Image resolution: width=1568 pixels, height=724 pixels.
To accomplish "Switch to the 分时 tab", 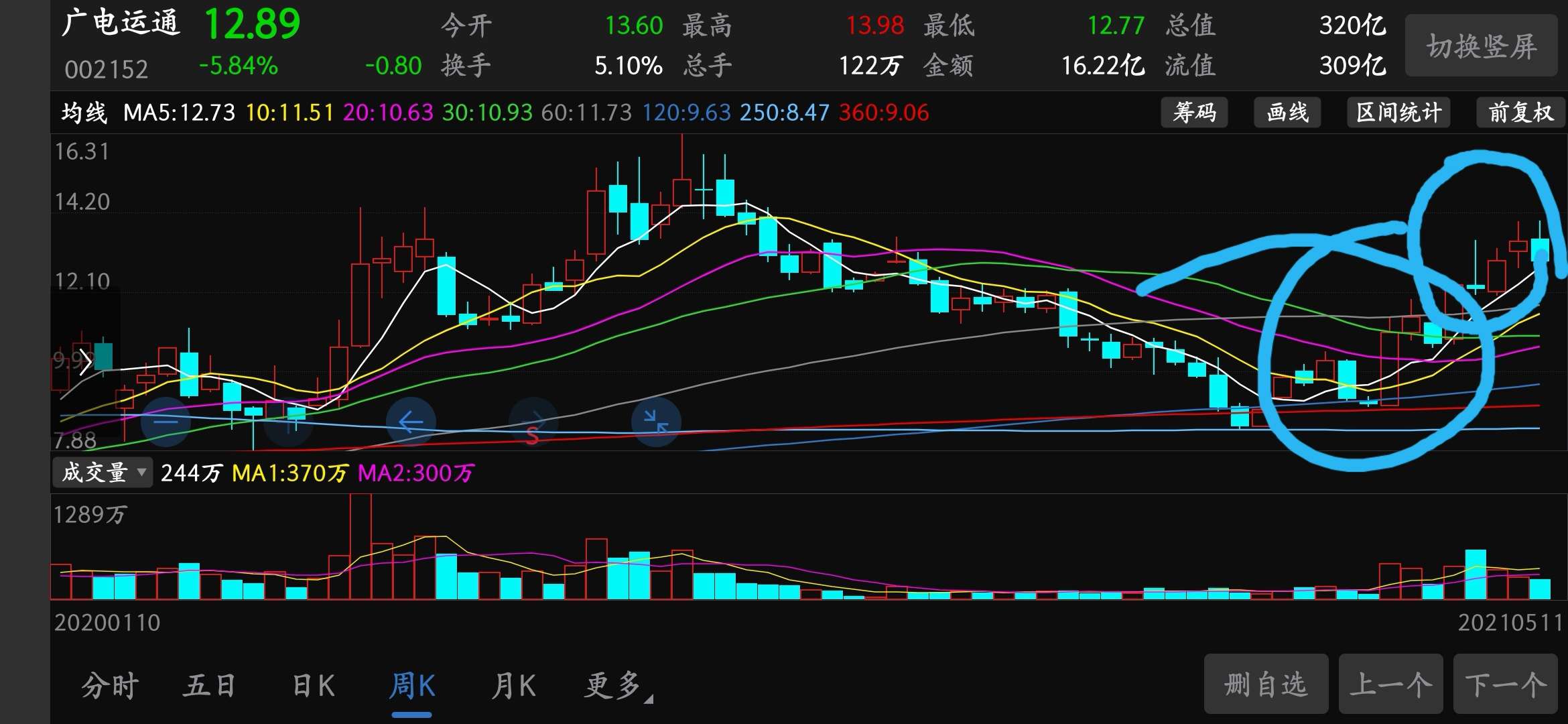I will coord(110,686).
